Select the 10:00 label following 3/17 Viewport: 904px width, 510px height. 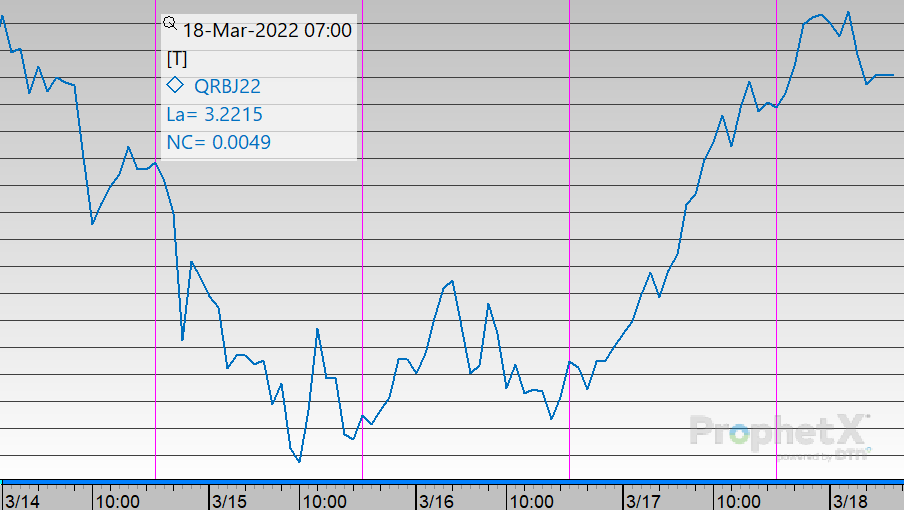coord(738,499)
